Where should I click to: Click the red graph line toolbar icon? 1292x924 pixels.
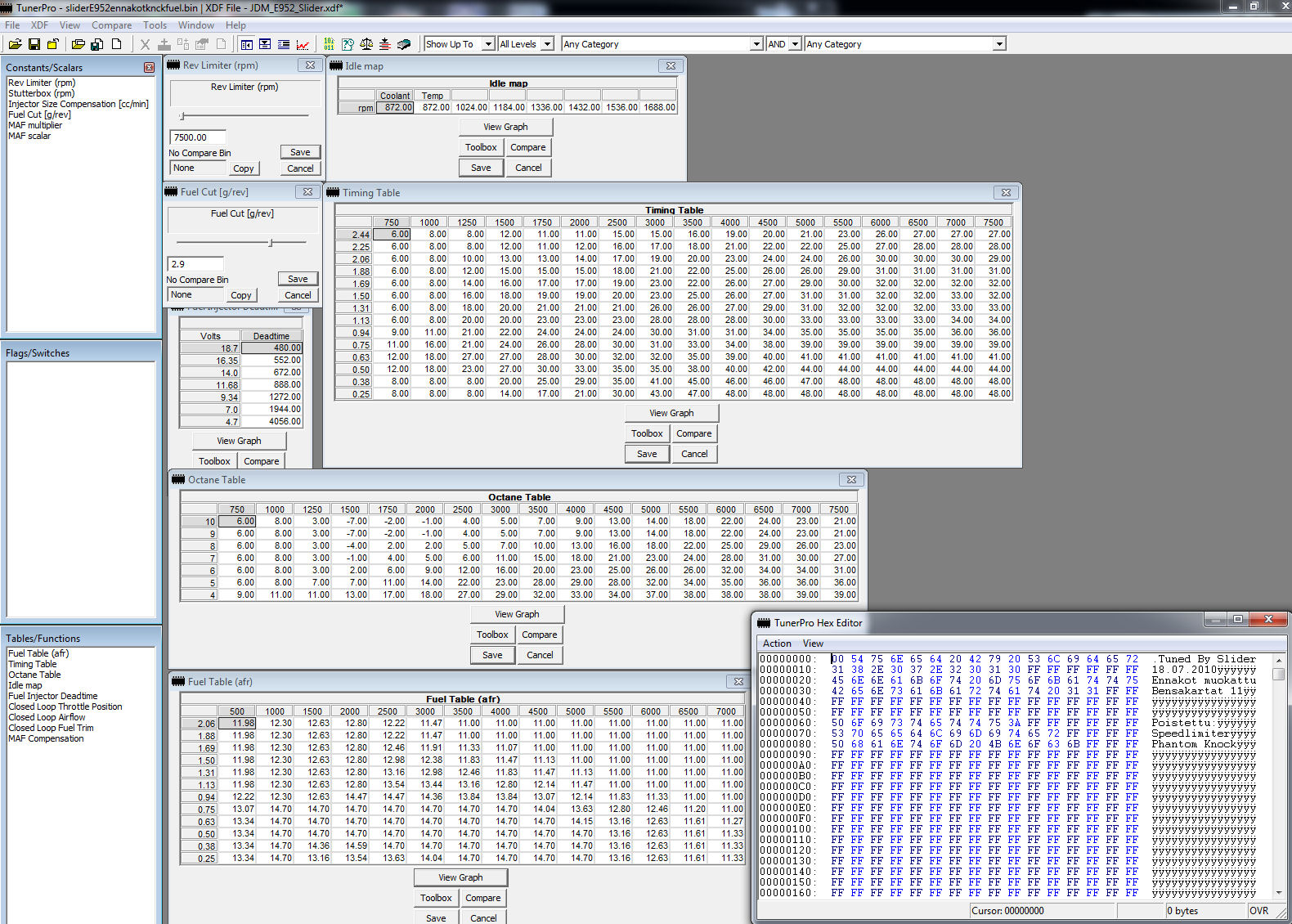point(303,44)
